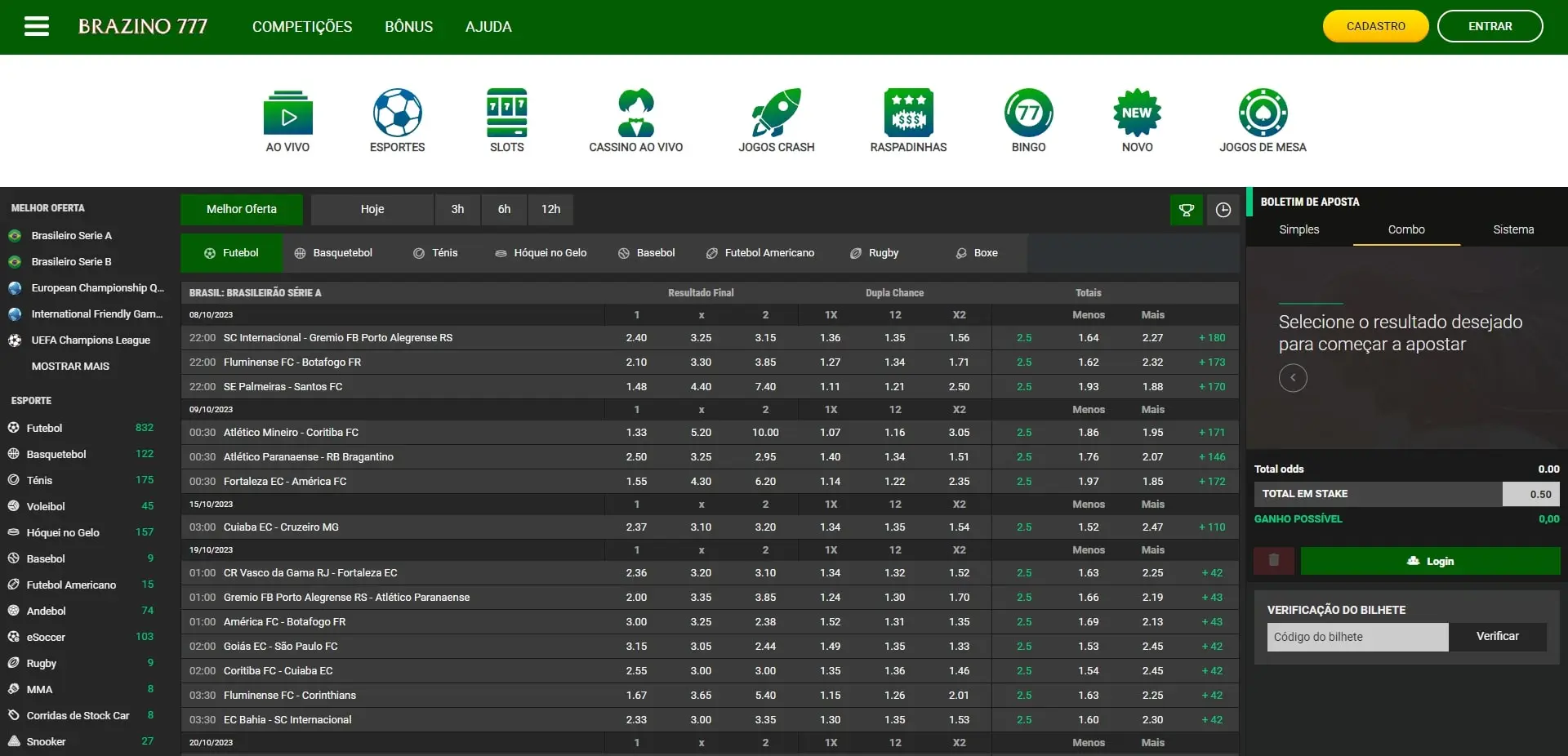Screen dimensions: 1568x756
Task: Click the yellow CADASTRO button
Action: click(1375, 26)
